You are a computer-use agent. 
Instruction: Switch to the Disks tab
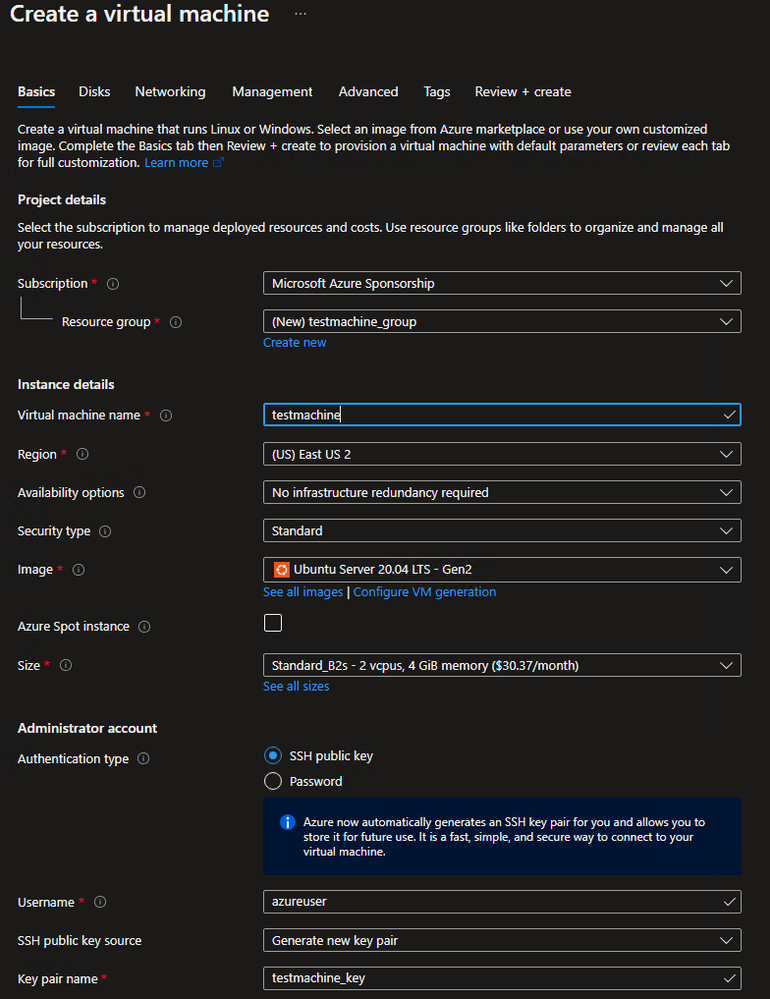point(94,92)
